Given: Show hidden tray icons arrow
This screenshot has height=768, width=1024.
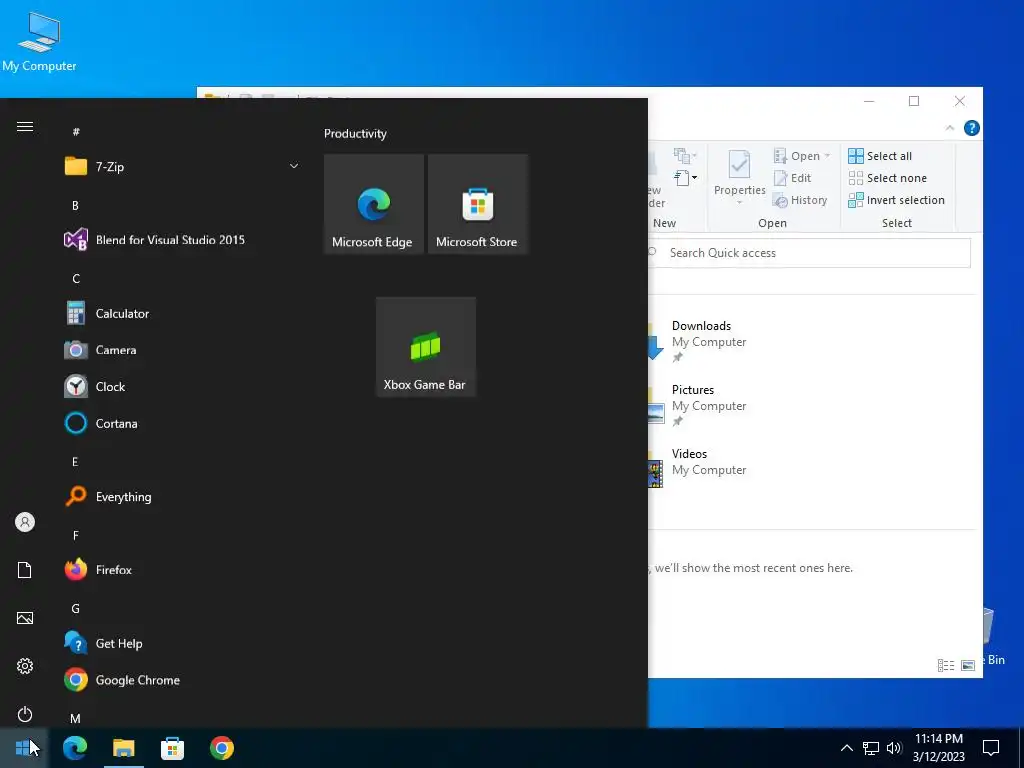Looking at the screenshot, I should click(x=846, y=748).
